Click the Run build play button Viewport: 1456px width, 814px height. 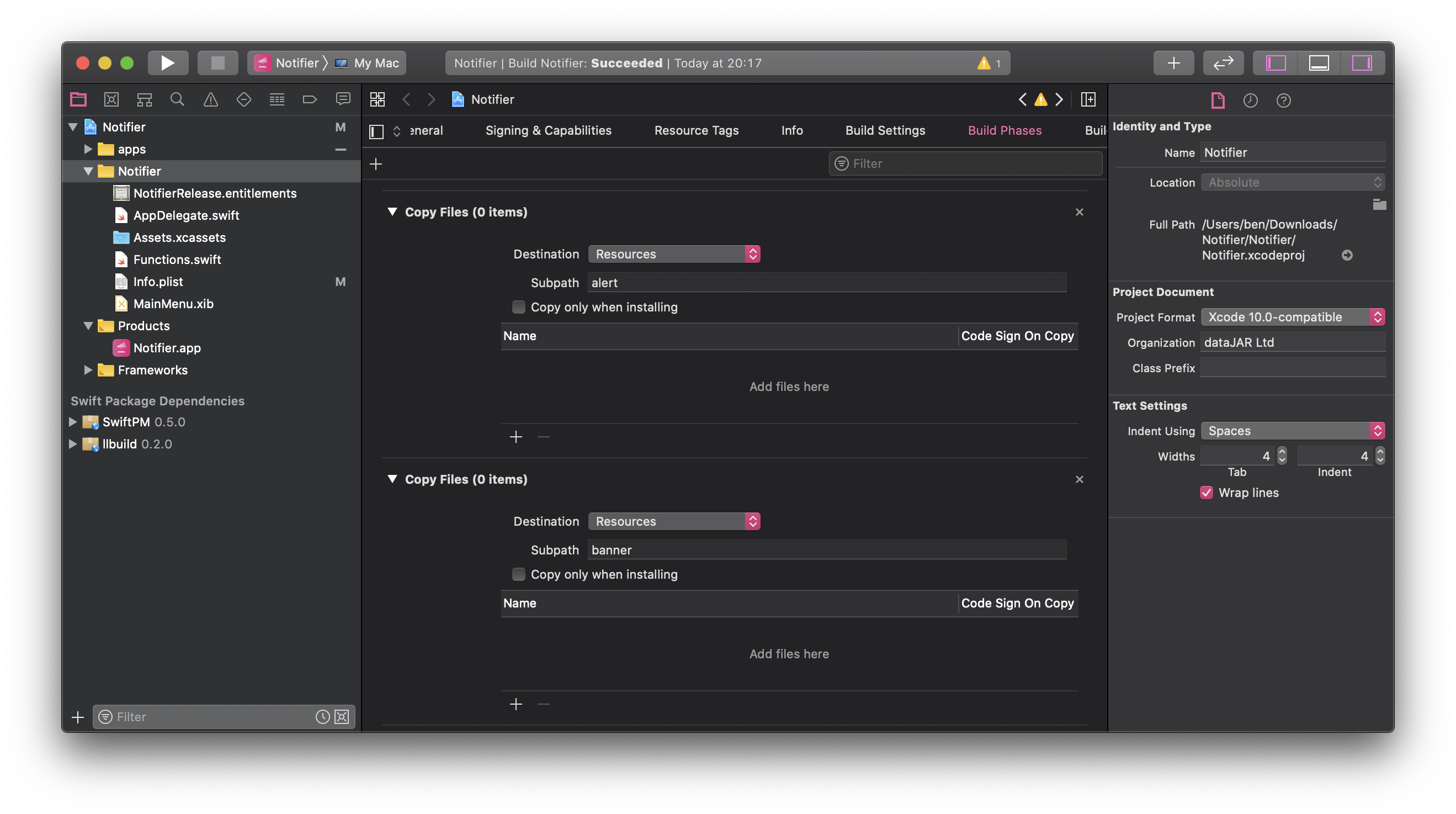pos(168,63)
